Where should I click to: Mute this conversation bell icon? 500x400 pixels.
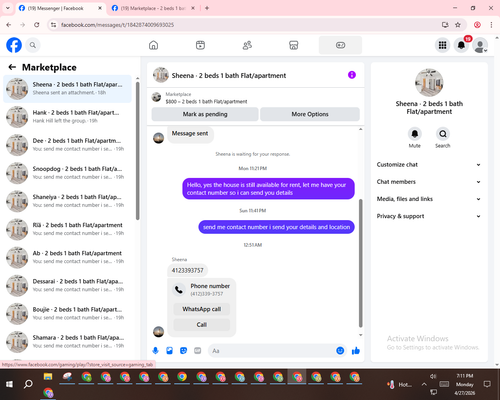point(415,134)
